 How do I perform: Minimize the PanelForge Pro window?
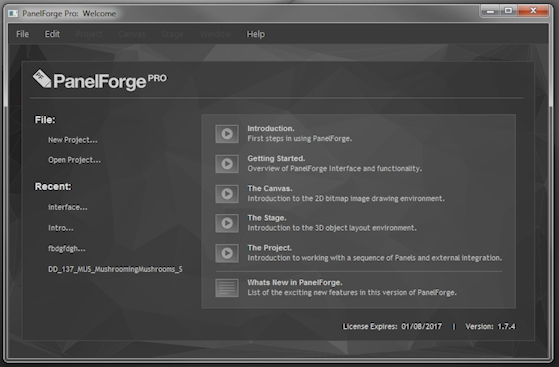(490, 11)
